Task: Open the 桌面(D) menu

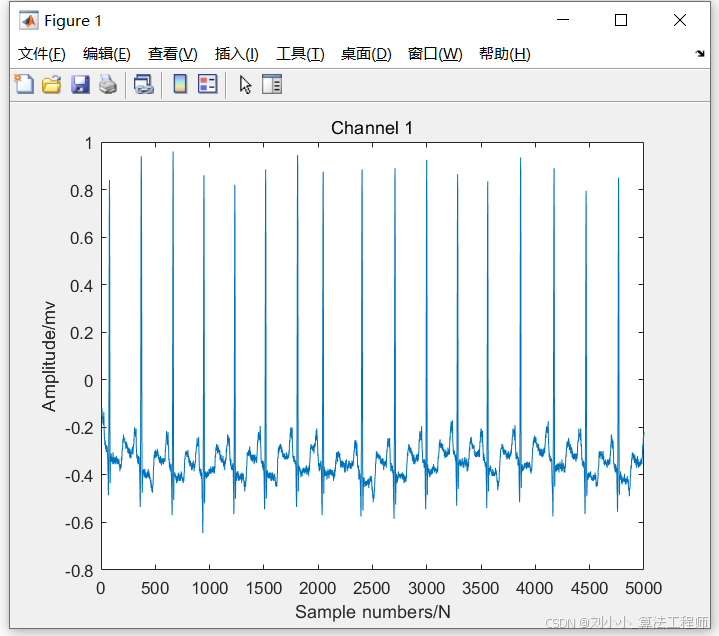Action: click(x=366, y=54)
